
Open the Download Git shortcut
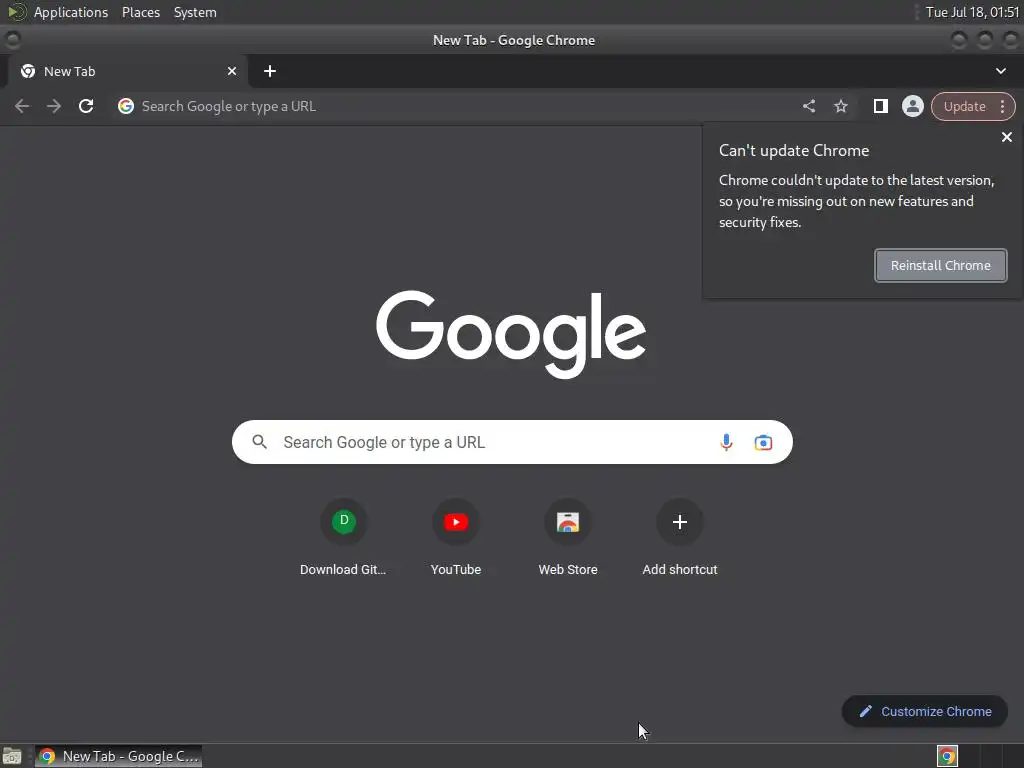click(344, 537)
